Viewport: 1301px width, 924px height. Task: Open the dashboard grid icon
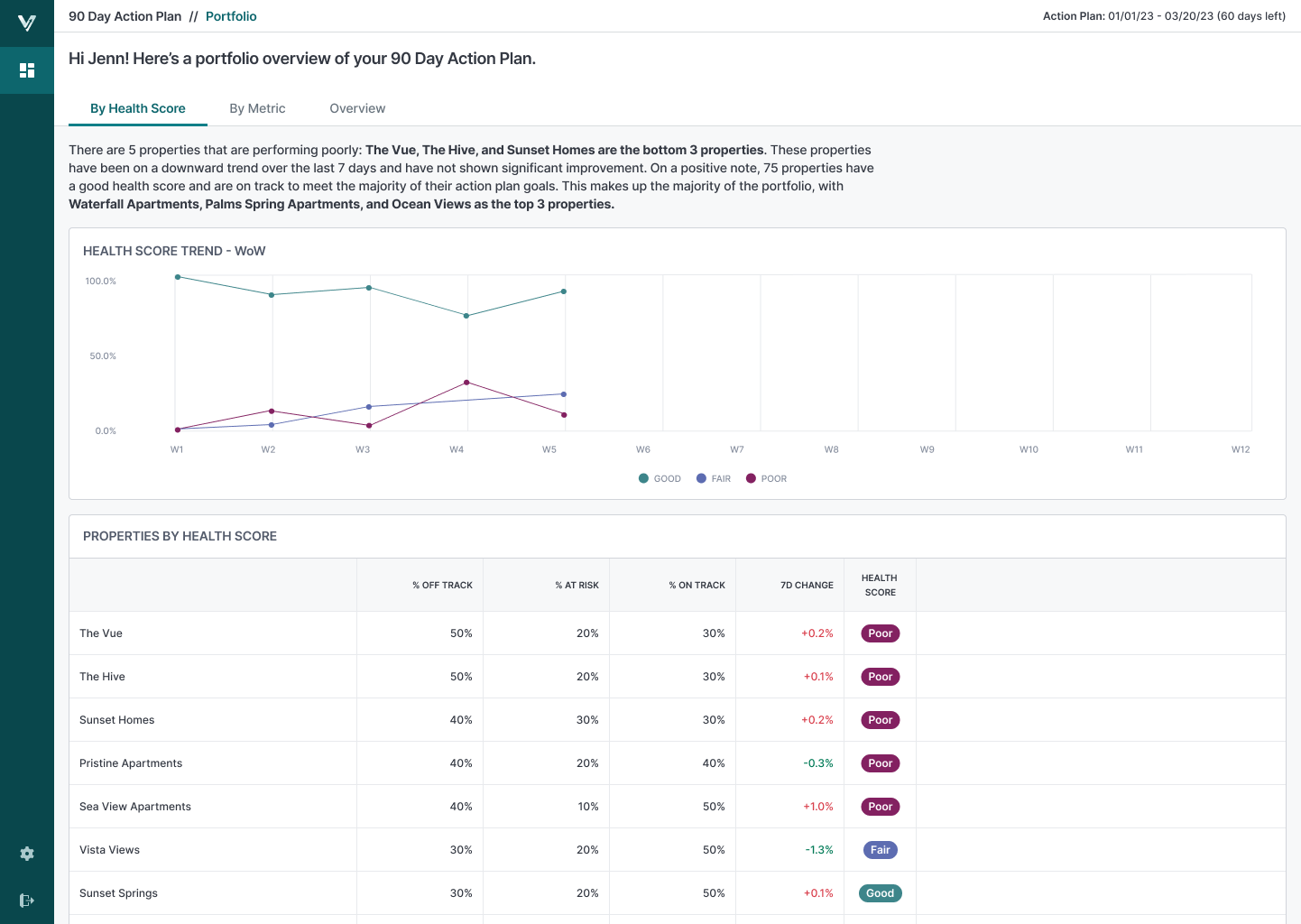pyautogui.click(x=27, y=70)
